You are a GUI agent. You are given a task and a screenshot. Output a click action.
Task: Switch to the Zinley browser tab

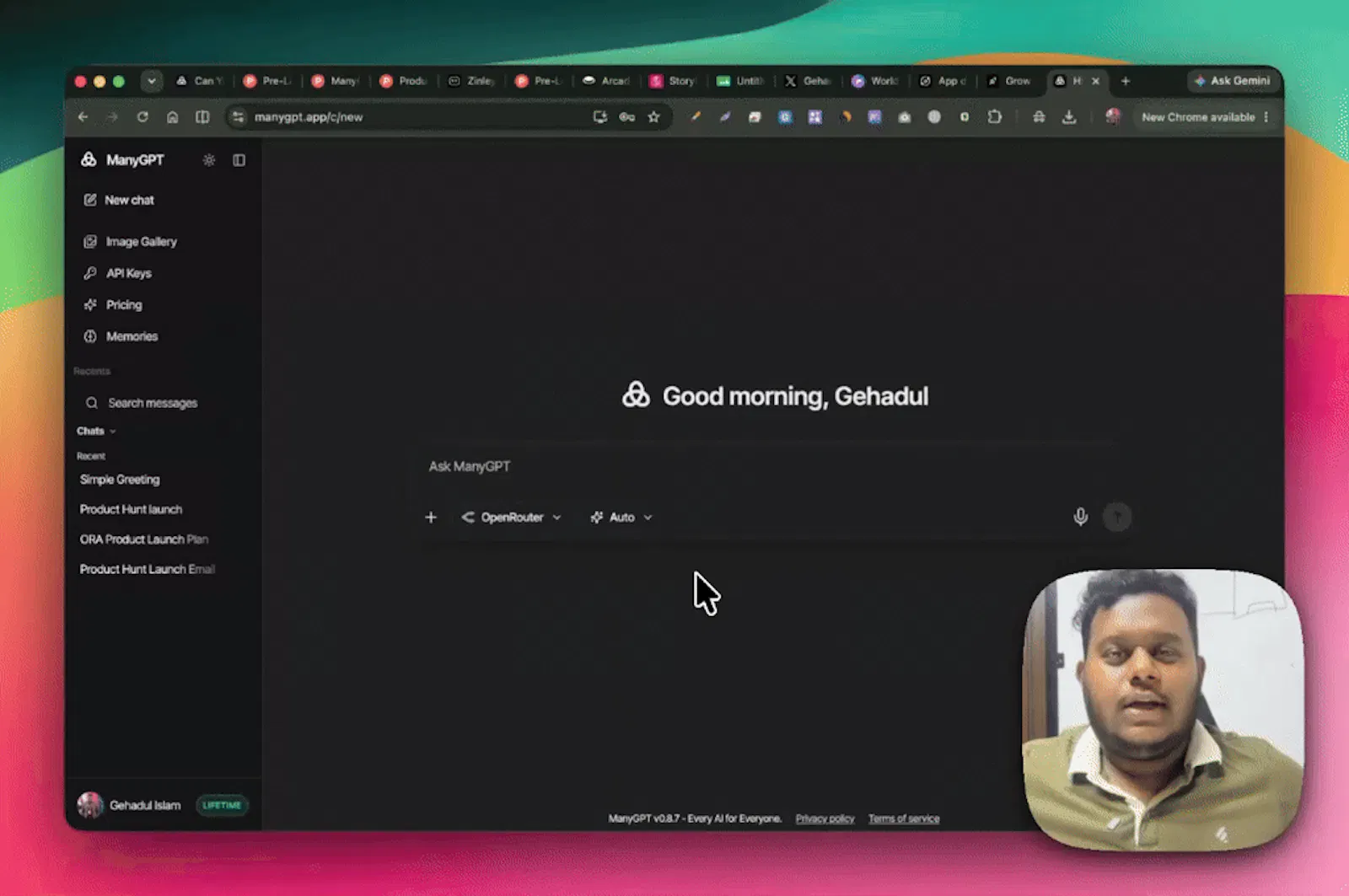pyautogui.click(x=471, y=81)
